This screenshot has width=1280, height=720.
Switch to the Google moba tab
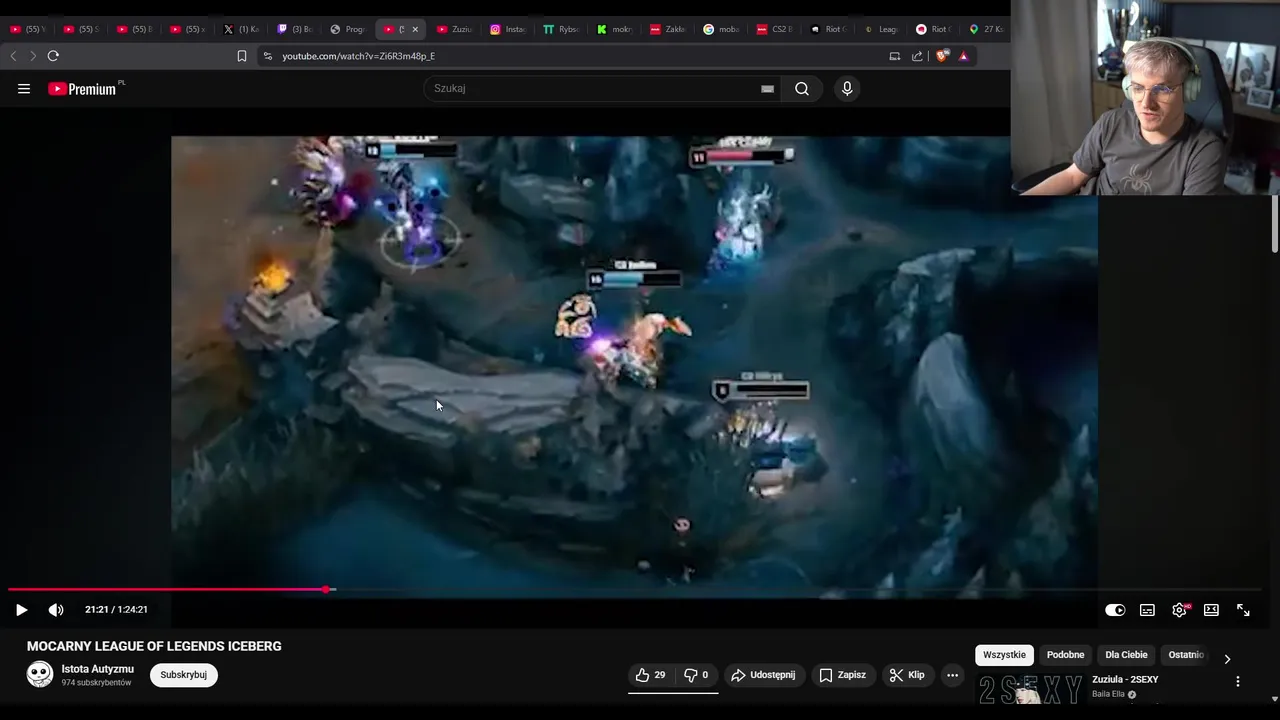click(x=721, y=29)
